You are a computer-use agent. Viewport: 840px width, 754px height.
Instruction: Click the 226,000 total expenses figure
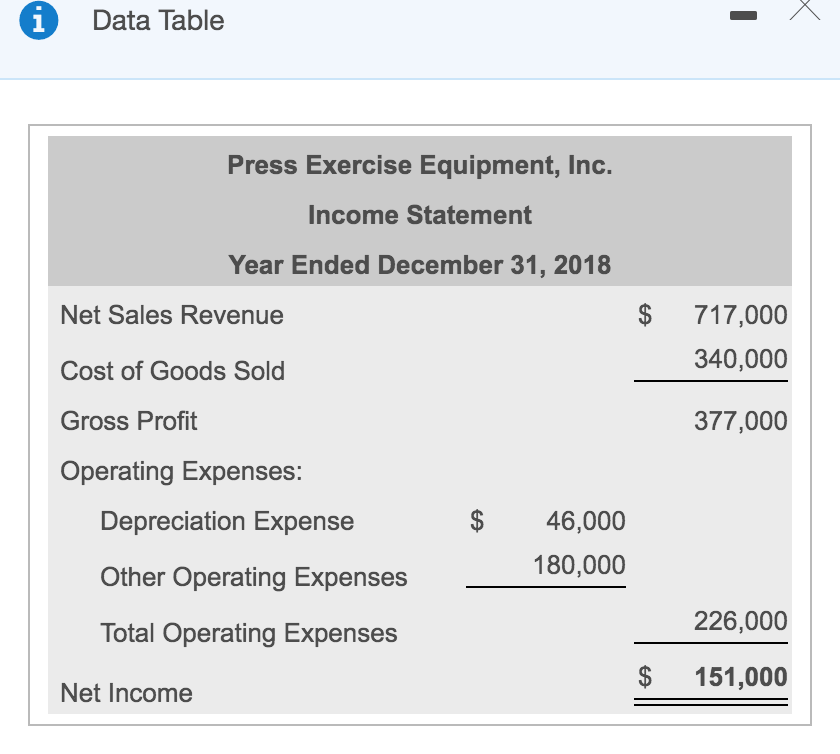[x=740, y=621]
